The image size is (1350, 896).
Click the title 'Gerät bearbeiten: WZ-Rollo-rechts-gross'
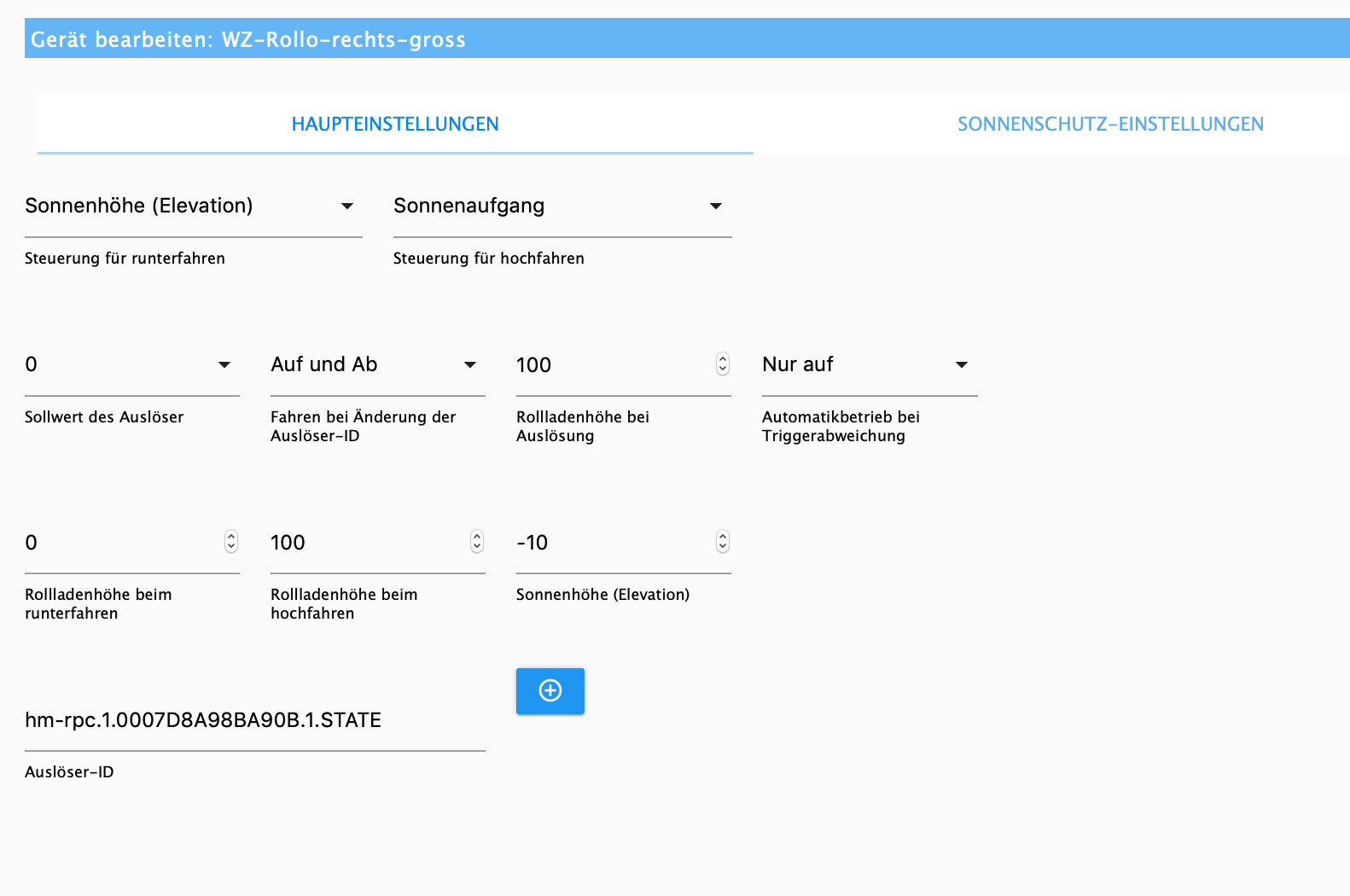248,39
